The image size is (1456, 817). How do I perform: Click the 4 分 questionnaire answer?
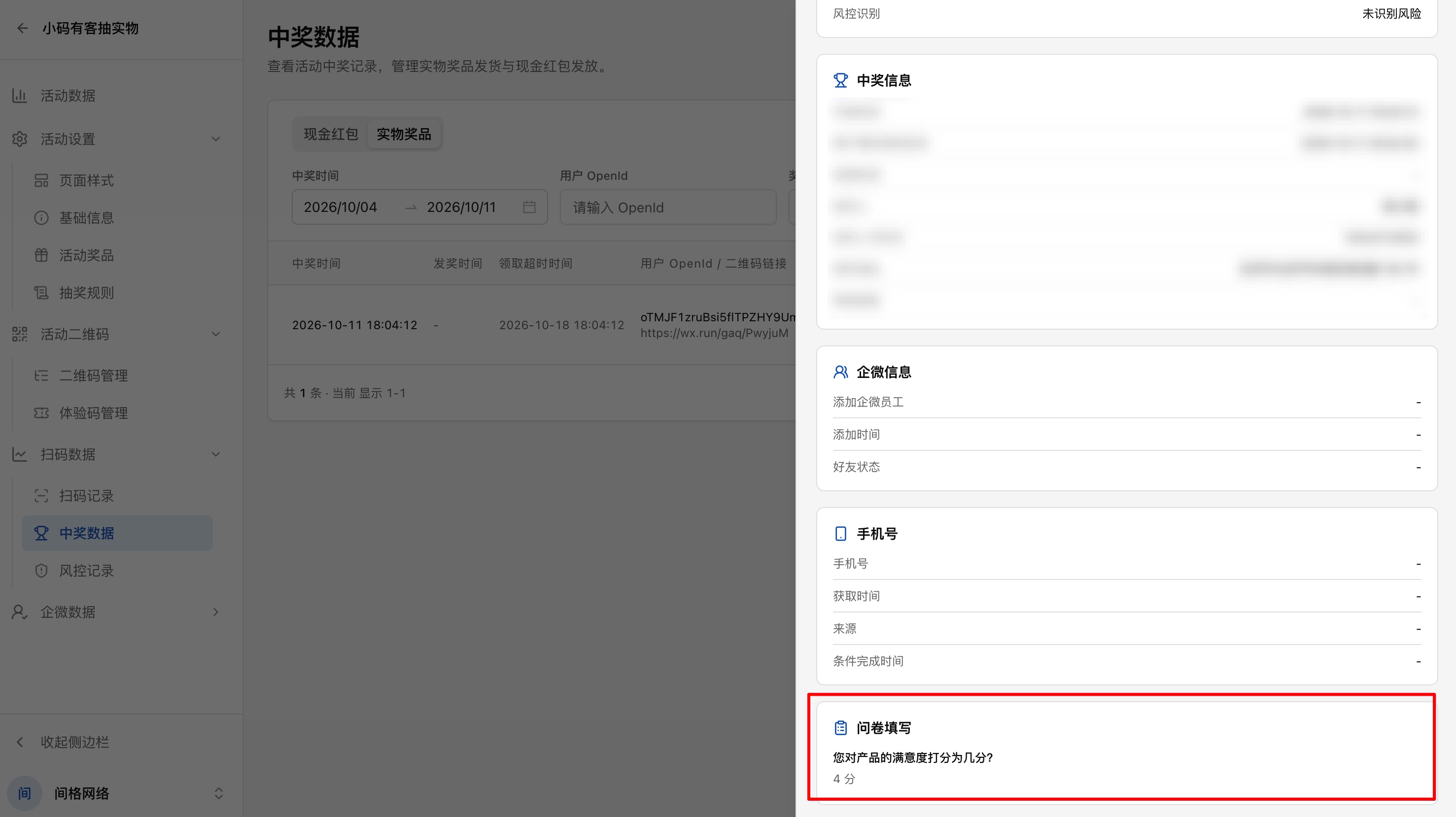click(844, 779)
